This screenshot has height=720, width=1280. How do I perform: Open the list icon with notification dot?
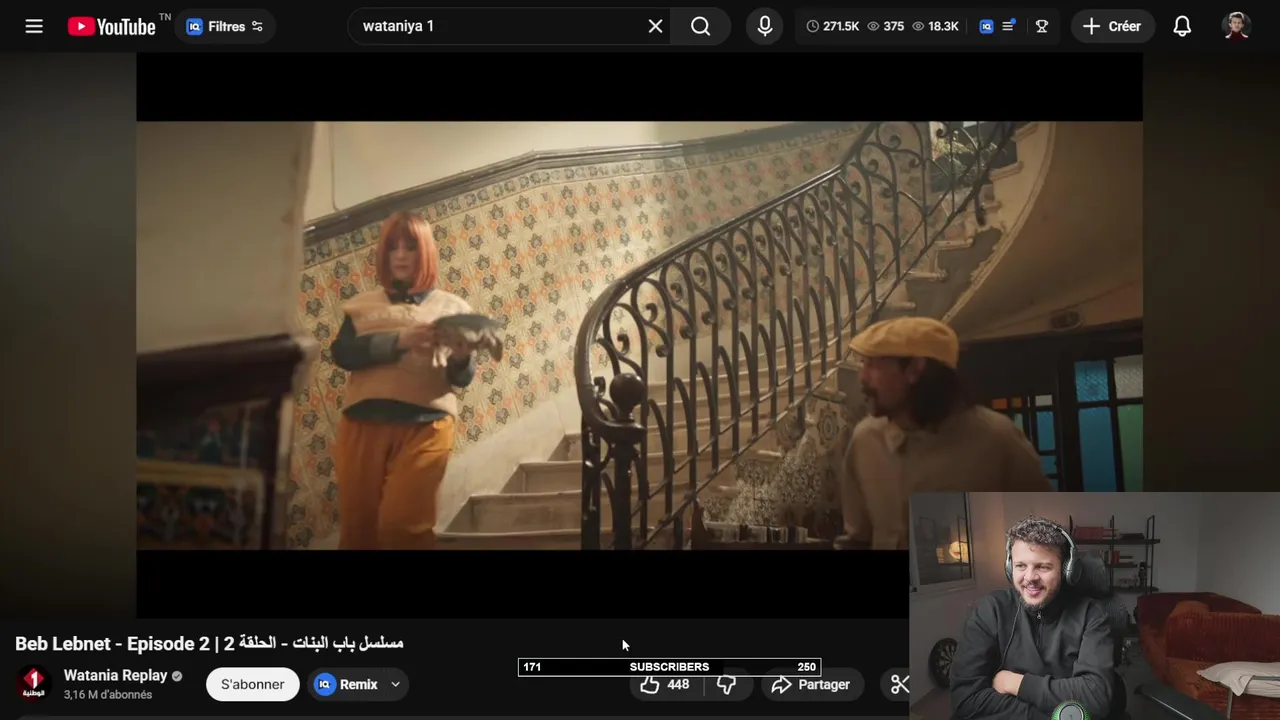tap(1009, 26)
